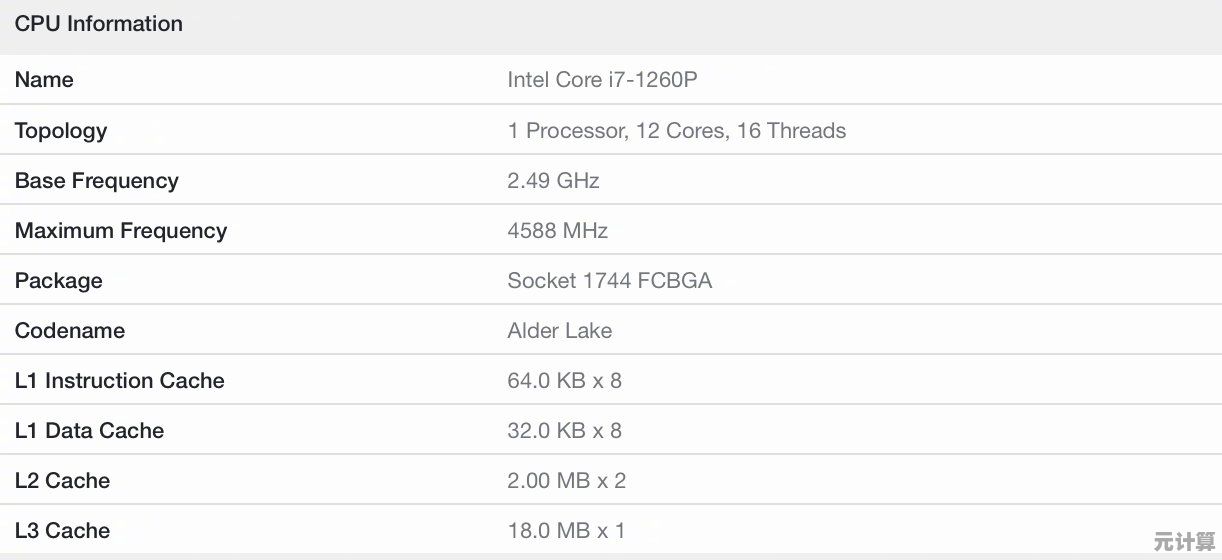Select the Base Frequency label

[97, 181]
